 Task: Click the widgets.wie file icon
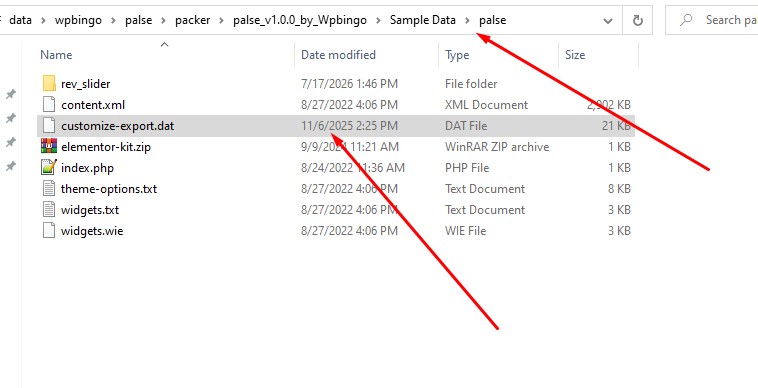(49, 230)
